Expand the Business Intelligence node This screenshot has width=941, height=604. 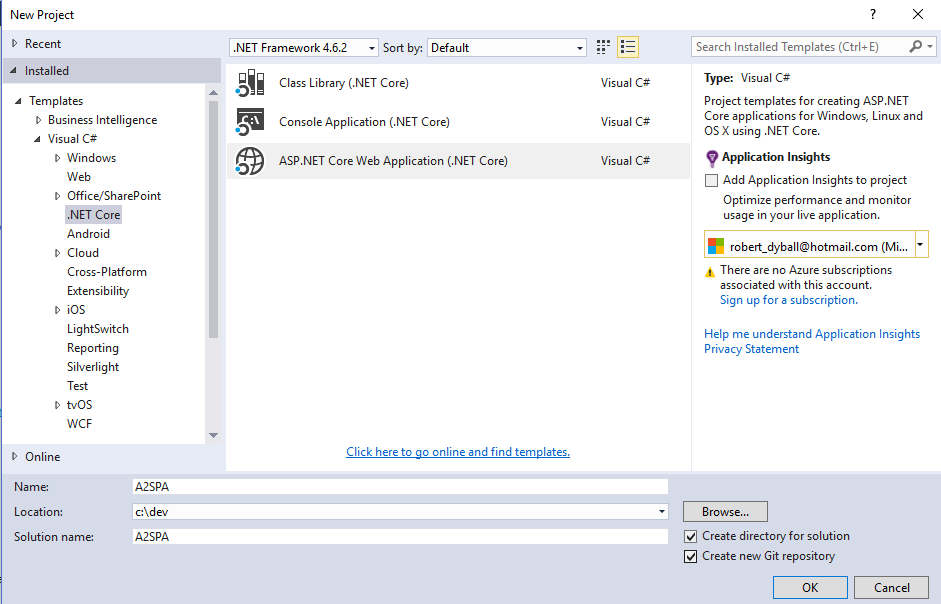point(38,120)
